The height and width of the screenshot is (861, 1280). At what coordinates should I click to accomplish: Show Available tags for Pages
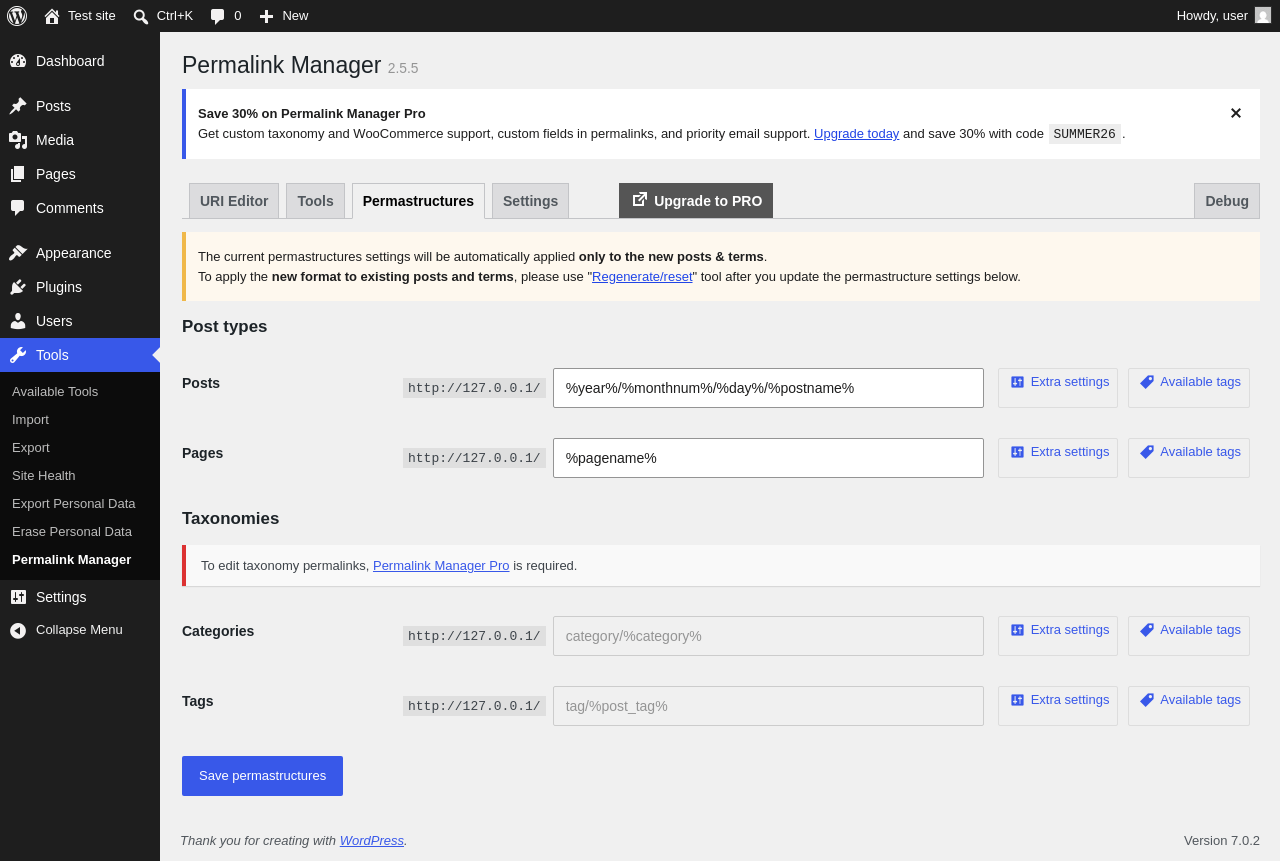point(1189,458)
